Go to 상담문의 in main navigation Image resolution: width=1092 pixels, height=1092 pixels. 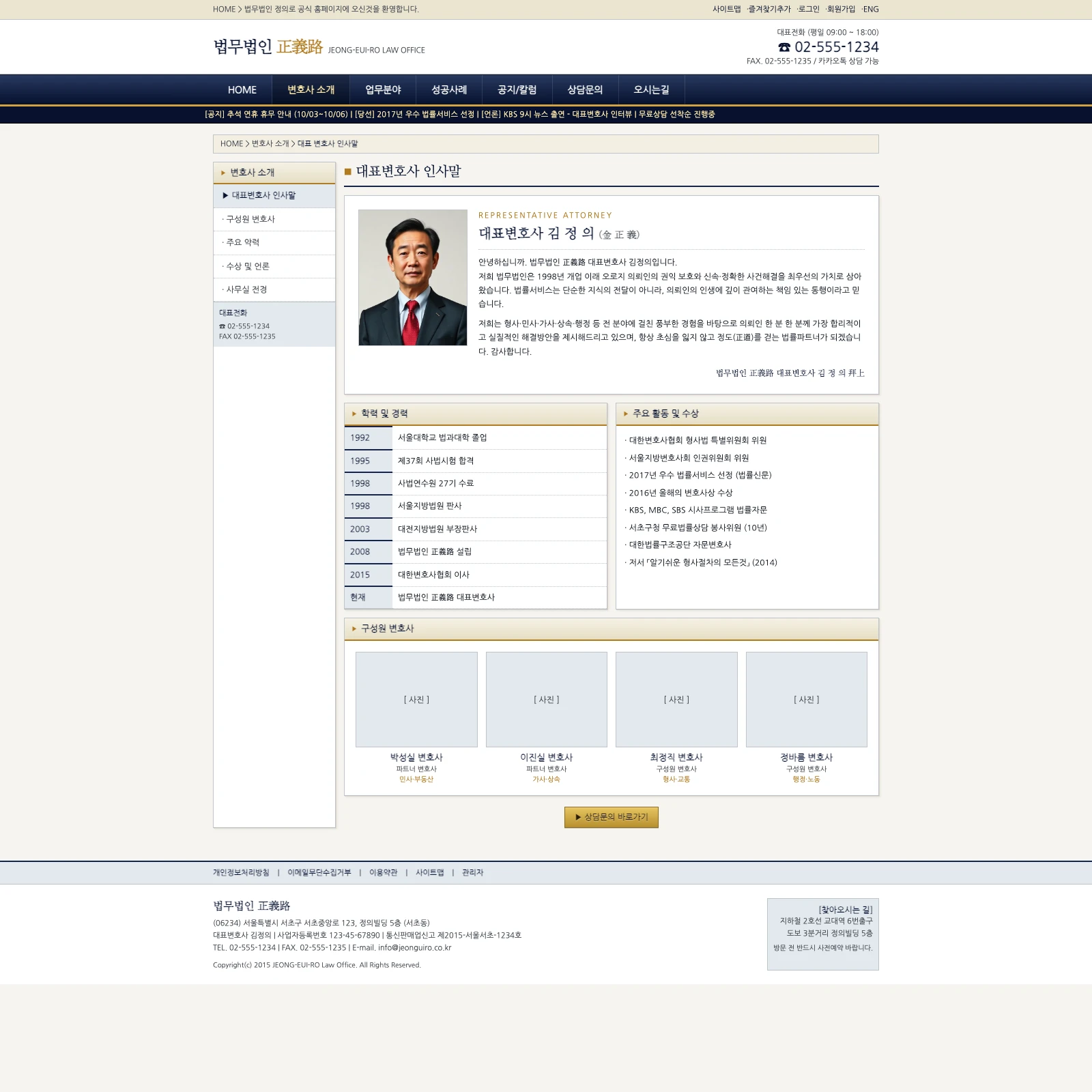point(585,90)
